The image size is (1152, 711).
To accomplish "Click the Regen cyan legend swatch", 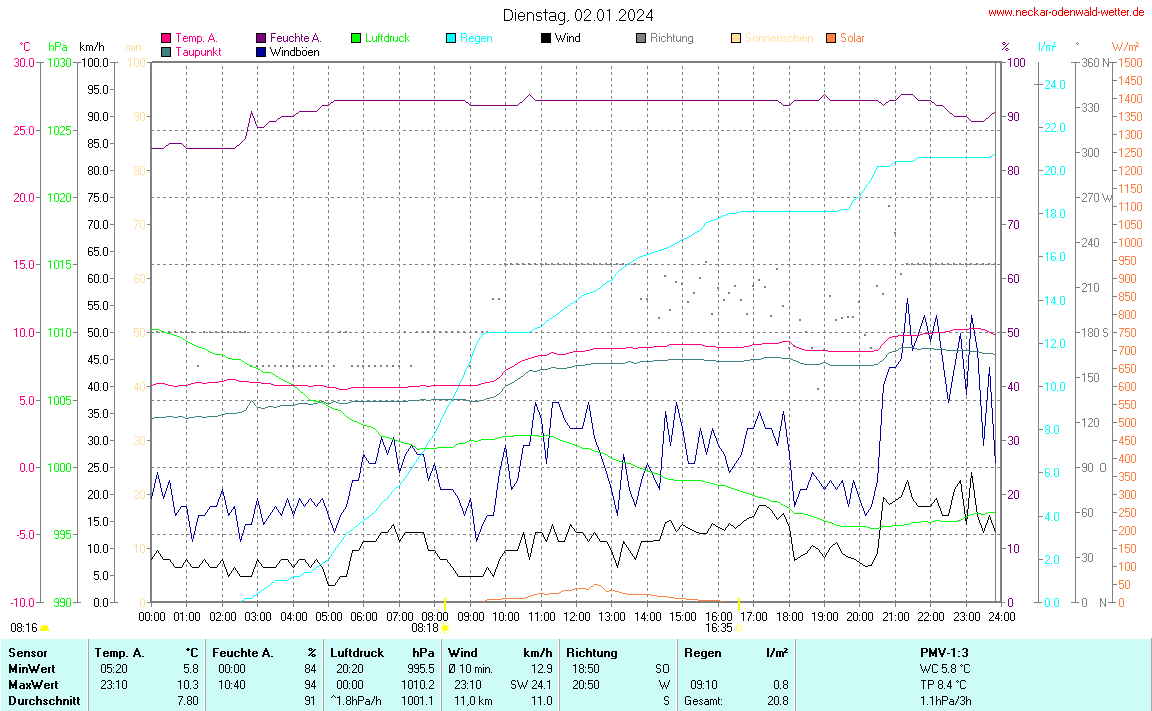I will click(451, 38).
